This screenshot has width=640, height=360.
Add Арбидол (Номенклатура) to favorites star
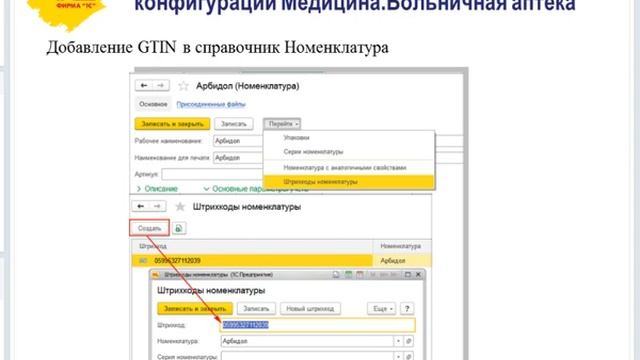click(x=183, y=86)
